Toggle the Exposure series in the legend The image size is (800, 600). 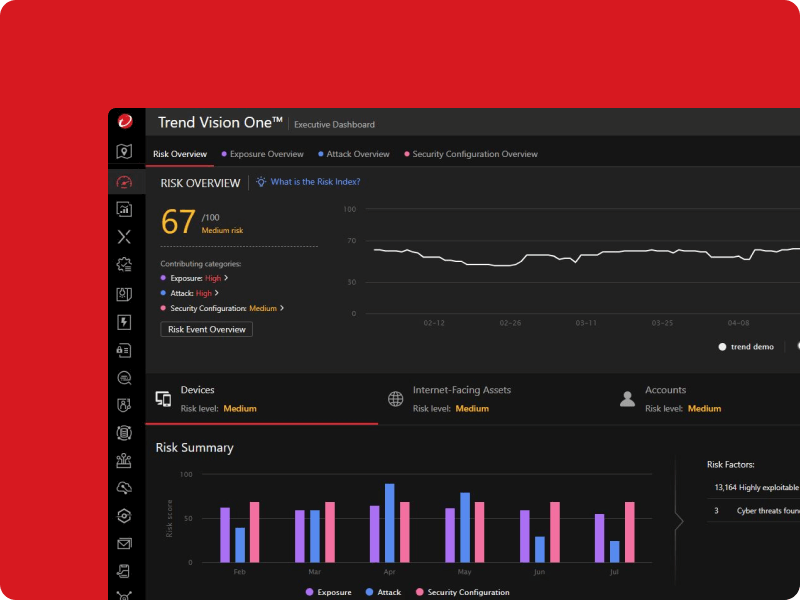(330, 592)
